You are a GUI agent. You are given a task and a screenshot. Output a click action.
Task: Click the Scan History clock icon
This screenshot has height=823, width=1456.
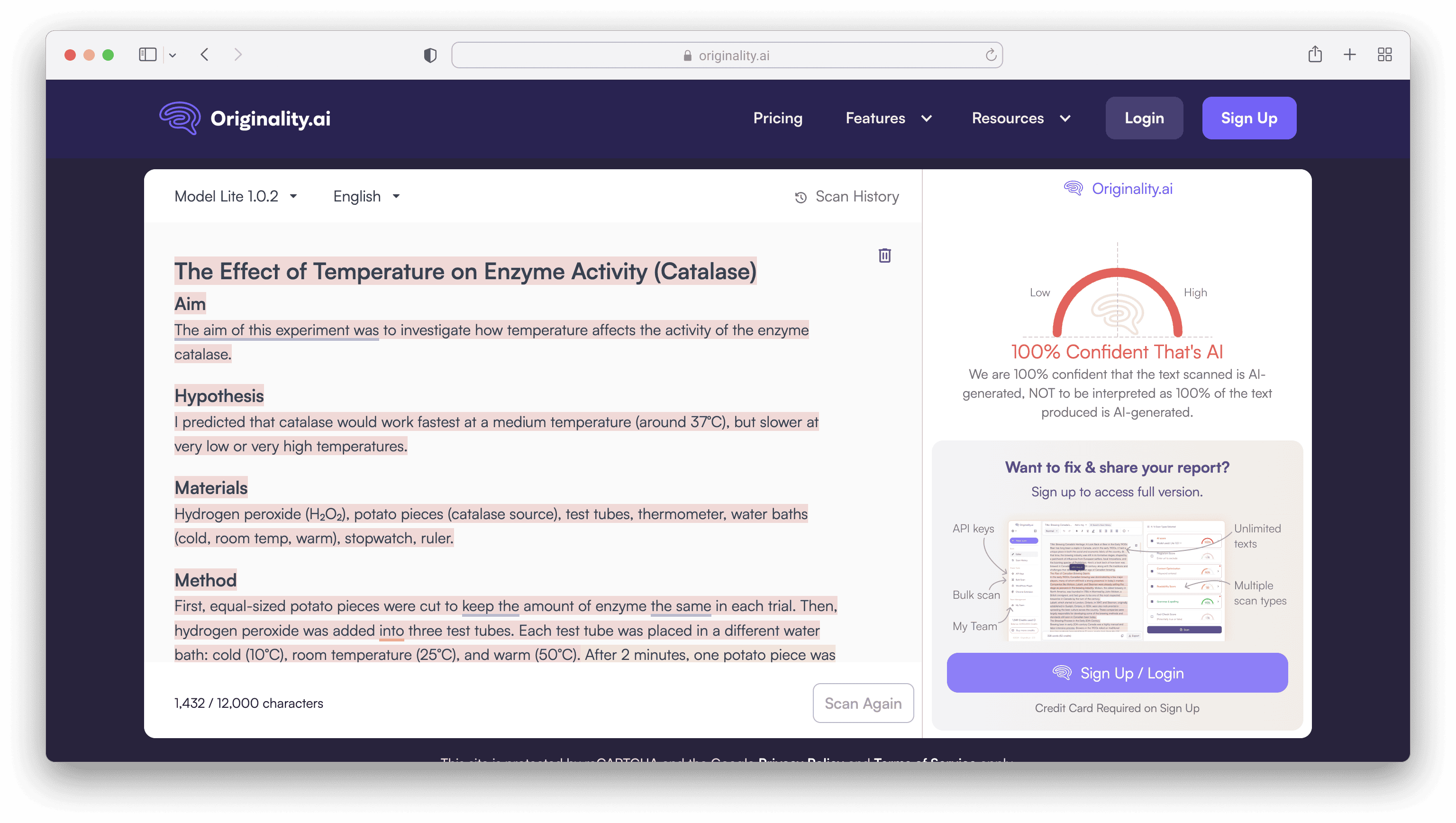801,197
